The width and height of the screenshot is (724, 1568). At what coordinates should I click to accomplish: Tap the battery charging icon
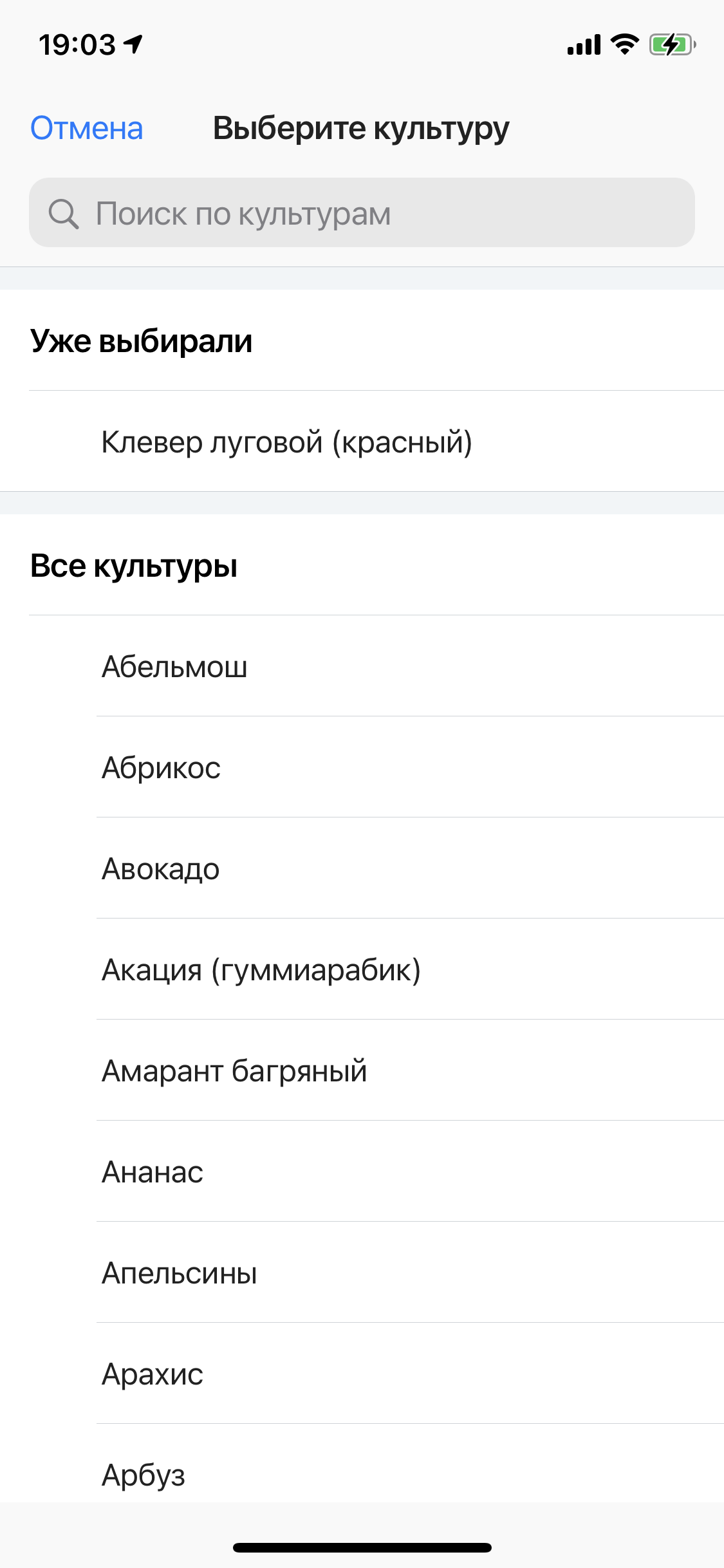(673, 44)
